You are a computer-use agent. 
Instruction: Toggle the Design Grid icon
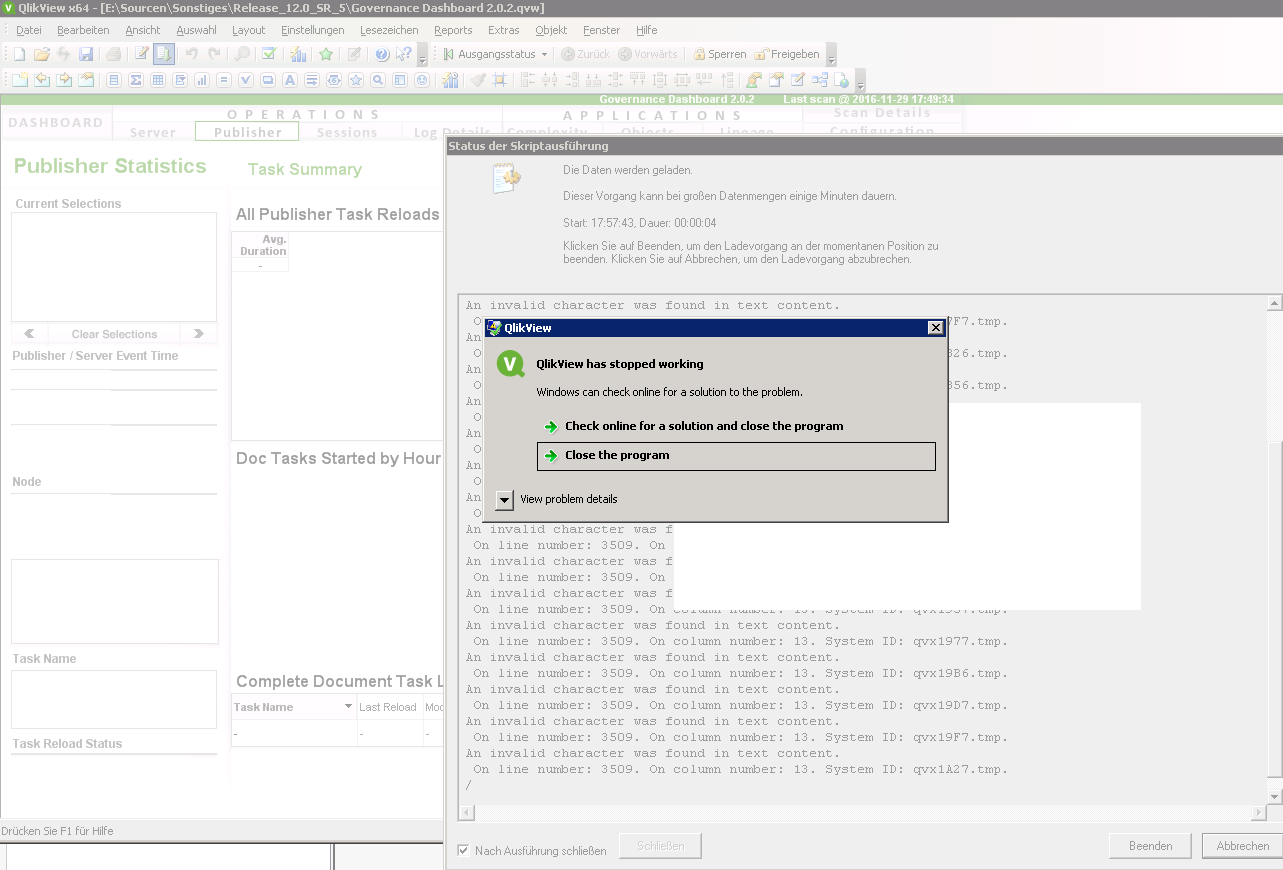[499, 80]
